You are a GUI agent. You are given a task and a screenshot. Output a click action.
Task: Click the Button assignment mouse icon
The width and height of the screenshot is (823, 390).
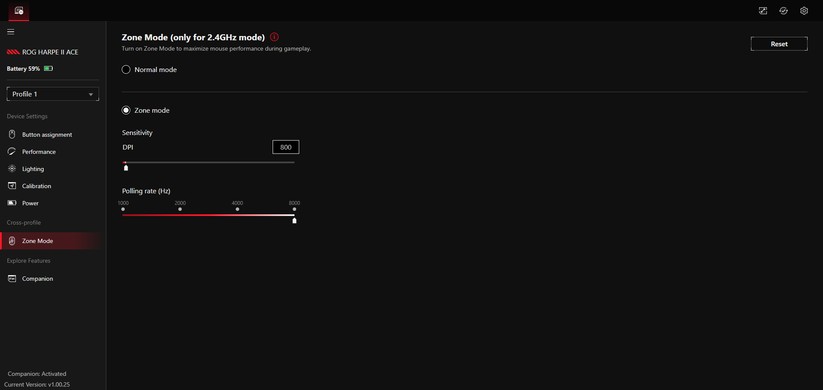[12, 134]
